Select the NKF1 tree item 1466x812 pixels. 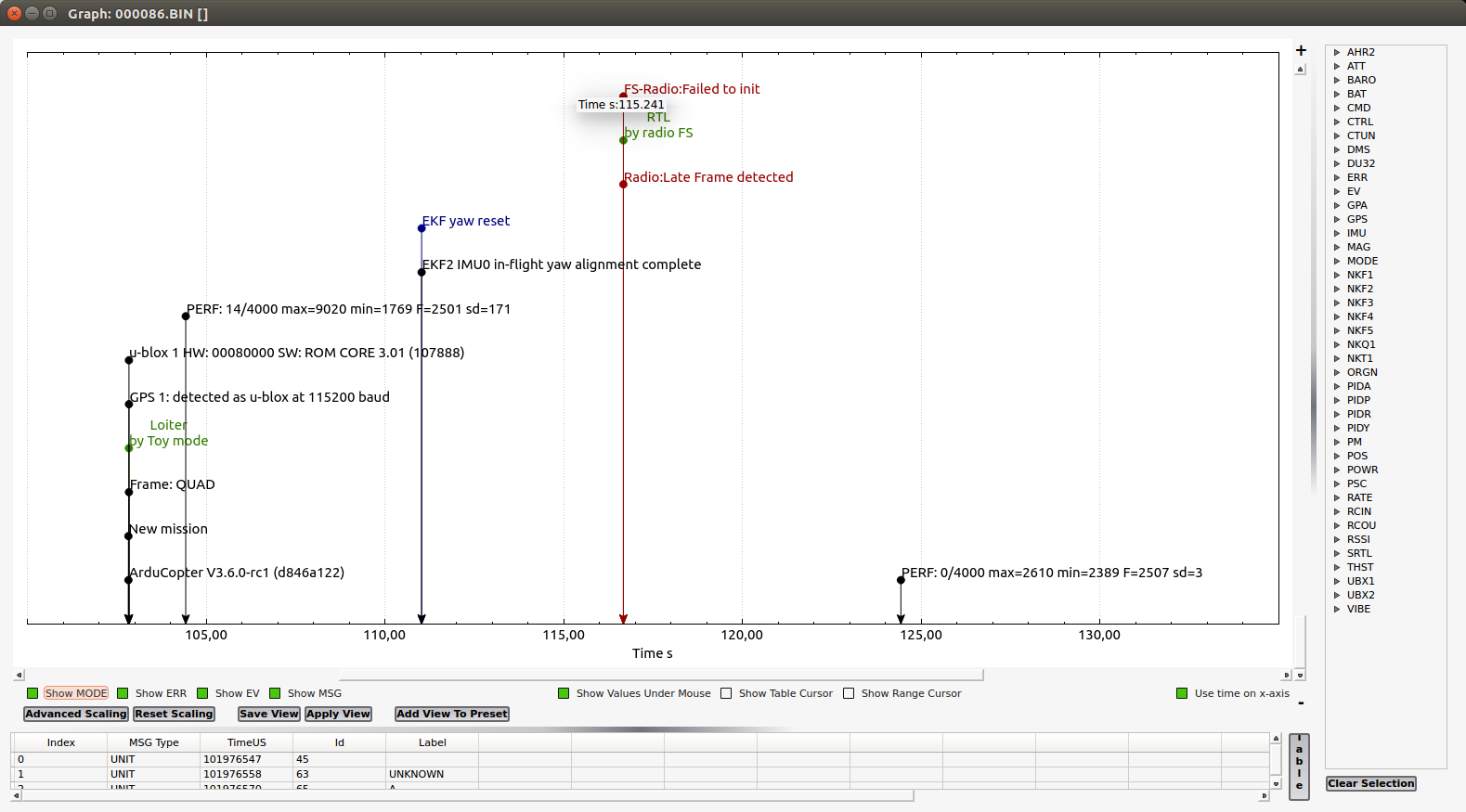click(x=1360, y=275)
